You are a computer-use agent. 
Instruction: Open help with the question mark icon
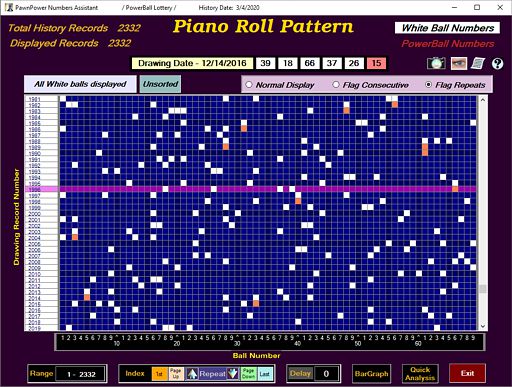pos(497,63)
